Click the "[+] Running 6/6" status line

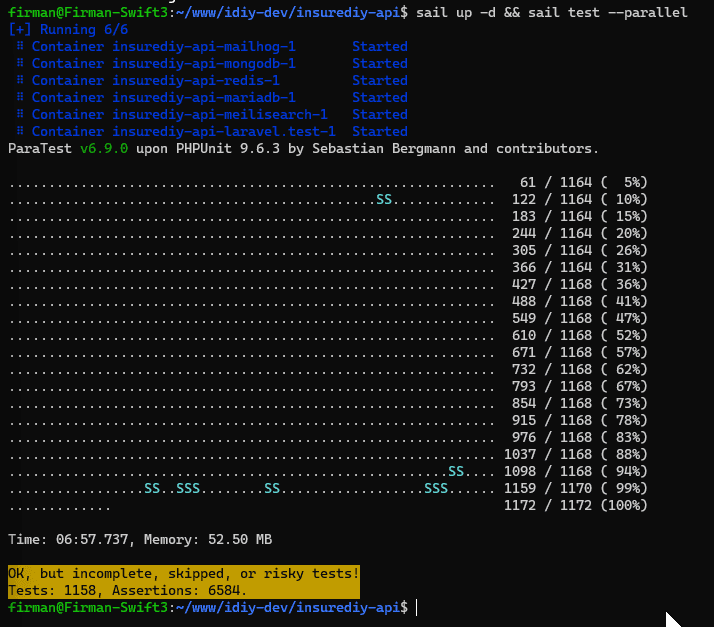click(x=68, y=30)
